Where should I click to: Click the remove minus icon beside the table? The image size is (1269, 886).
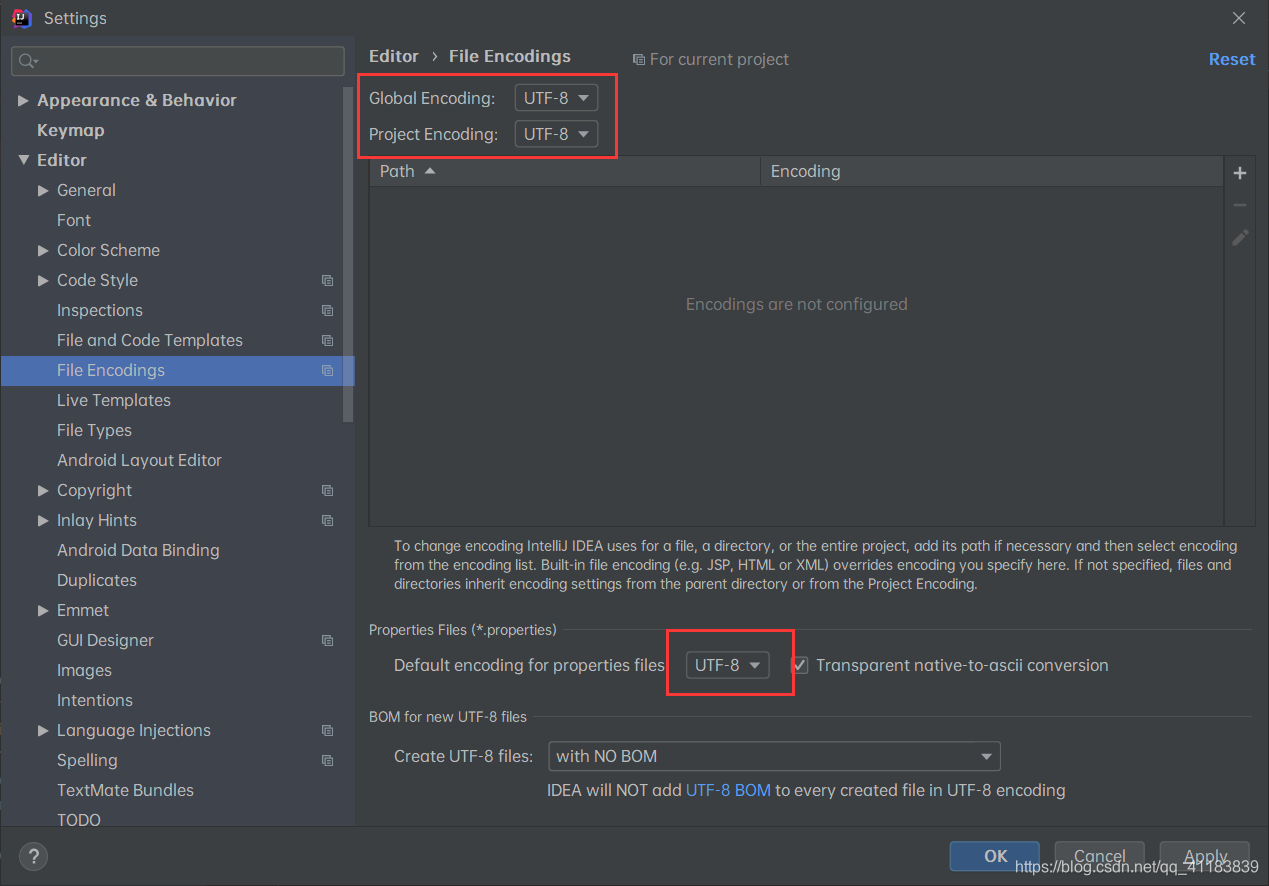tap(1240, 205)
